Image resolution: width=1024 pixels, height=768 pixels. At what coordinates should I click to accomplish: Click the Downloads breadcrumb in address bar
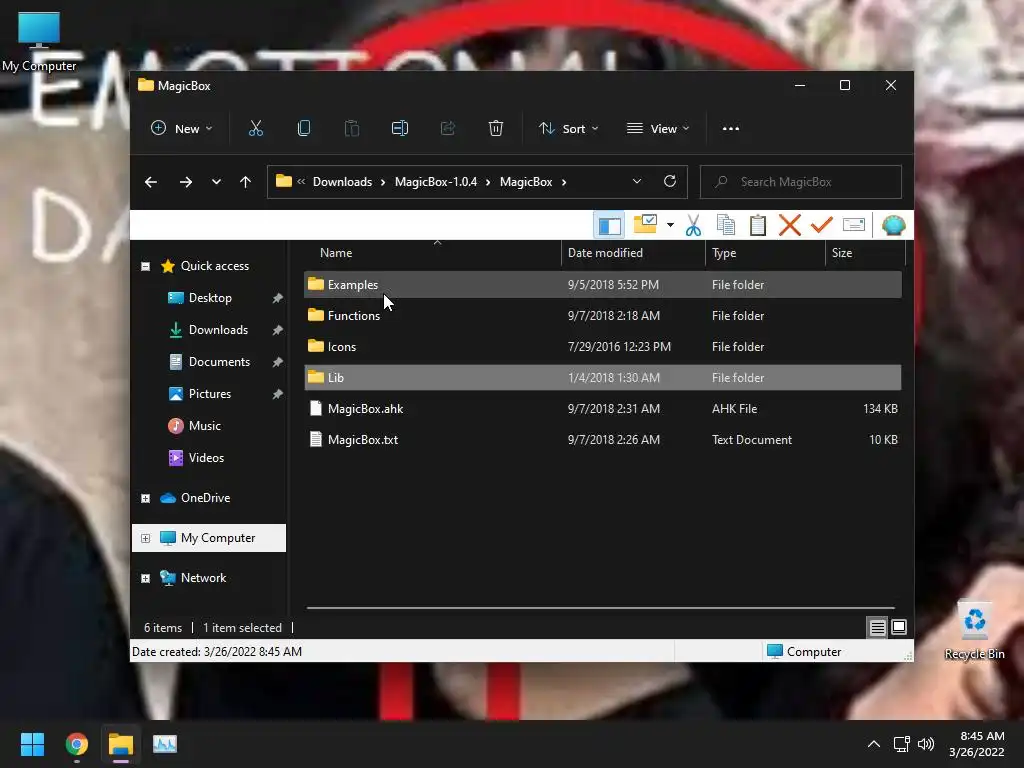point(342,182)
